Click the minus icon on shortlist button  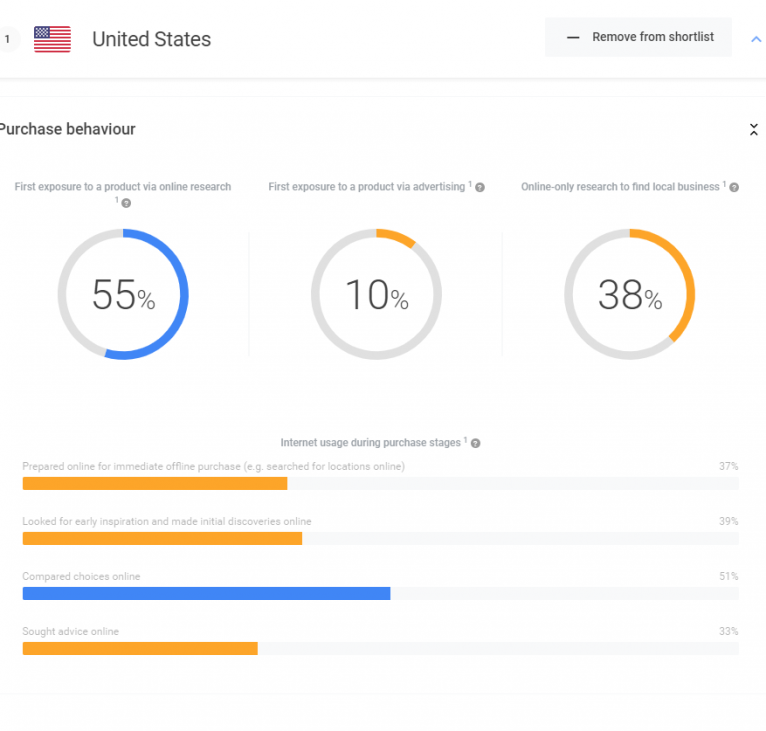tap(573, 38)
